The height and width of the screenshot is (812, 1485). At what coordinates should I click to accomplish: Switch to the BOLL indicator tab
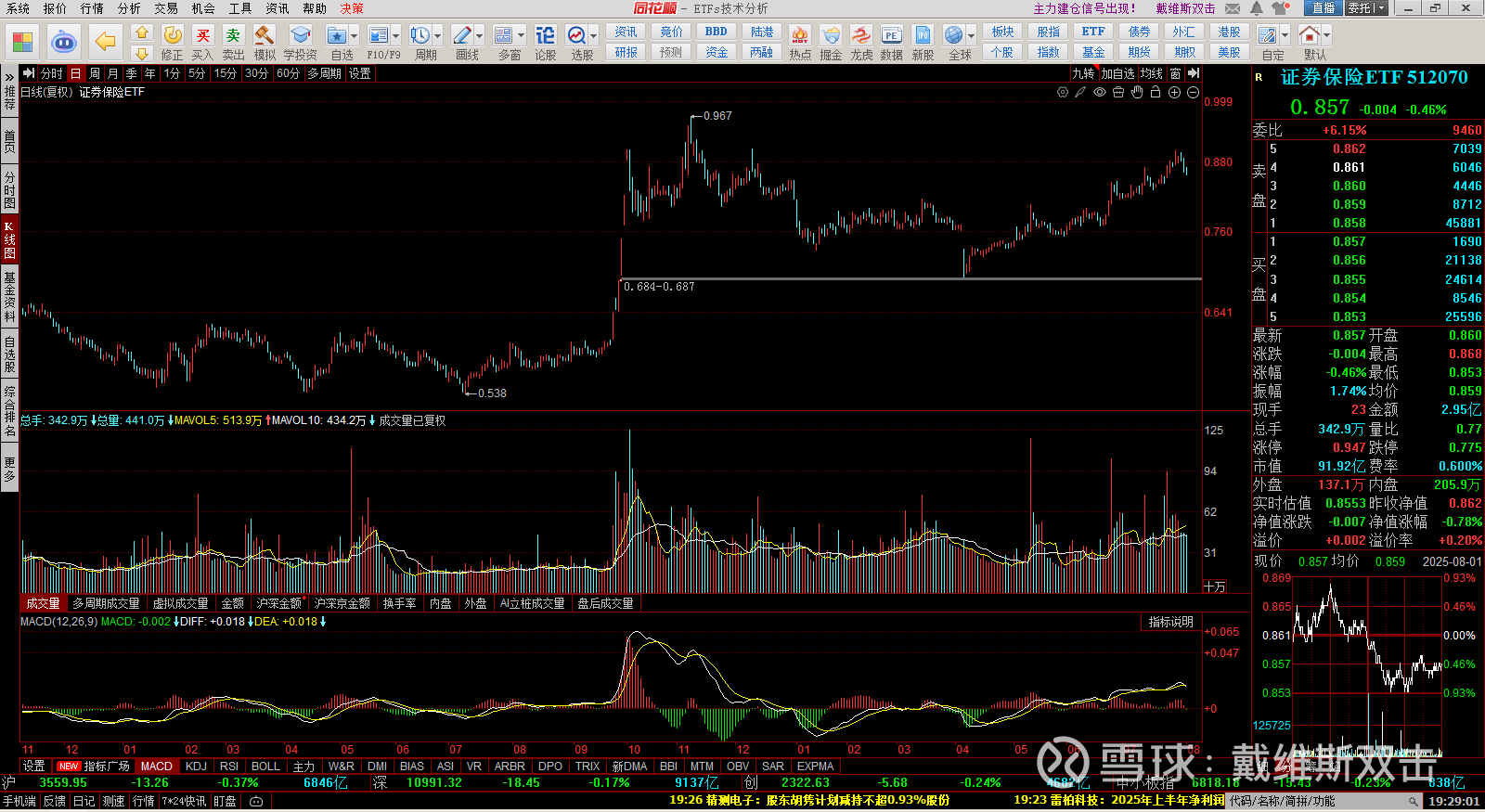coord(265,767)
